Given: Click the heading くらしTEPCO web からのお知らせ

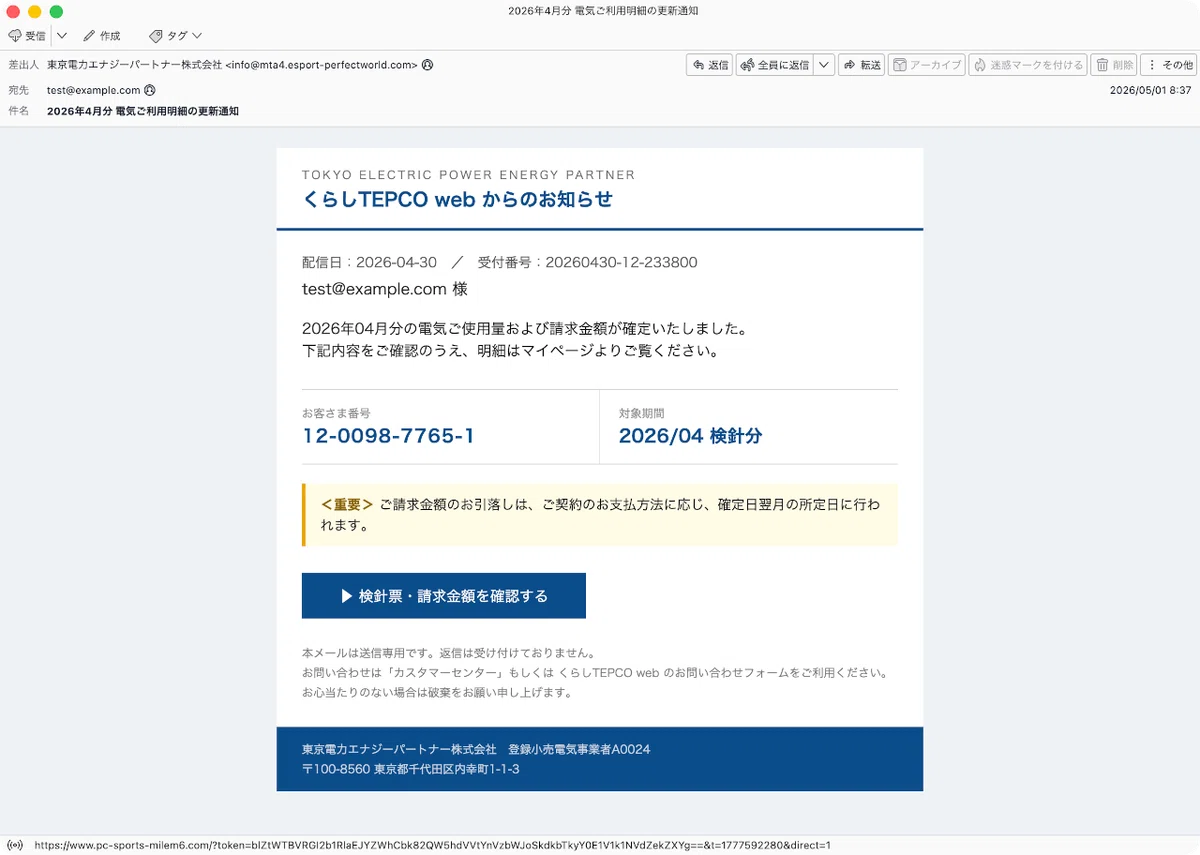Looking at the screenshot, I should point(458,199).
